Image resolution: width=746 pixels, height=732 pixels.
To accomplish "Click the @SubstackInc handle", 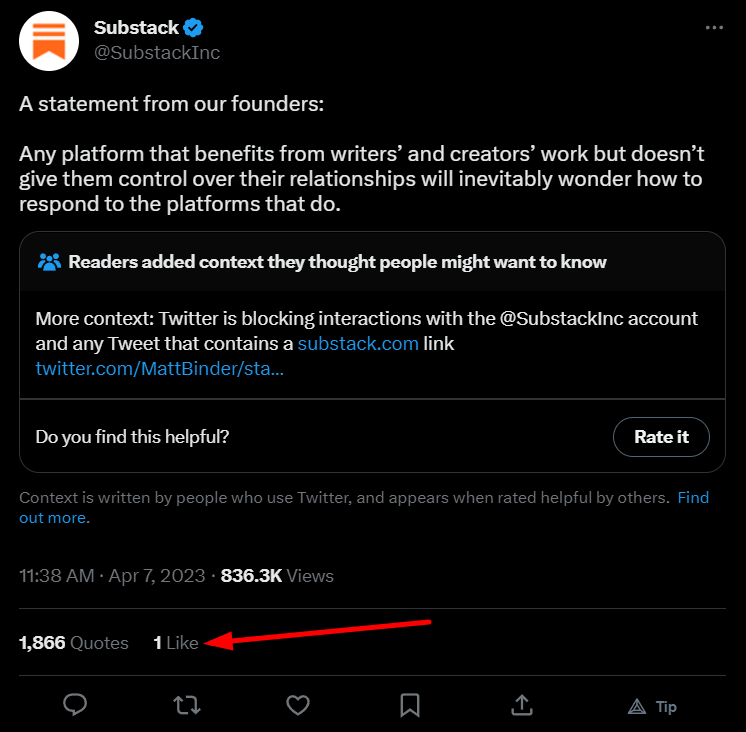I will tap(156, 53).
